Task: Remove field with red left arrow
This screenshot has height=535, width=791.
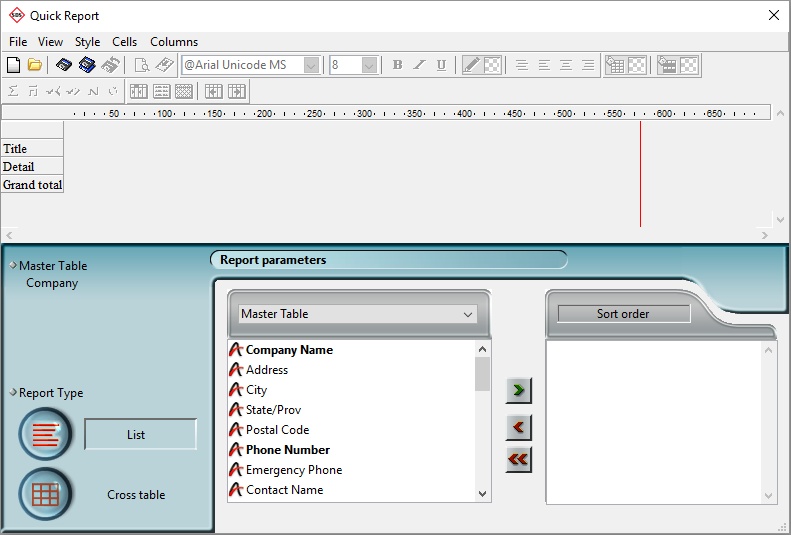Action: [x=518, y=428]
